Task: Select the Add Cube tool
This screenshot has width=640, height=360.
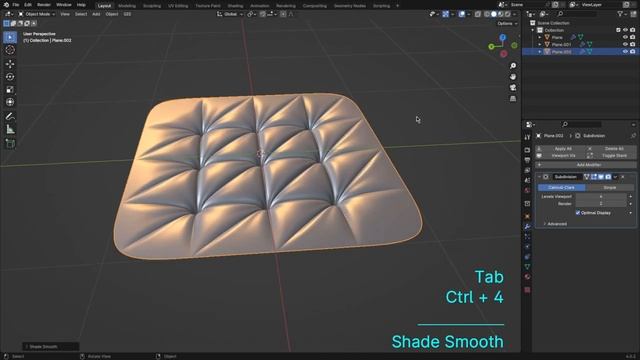Action: pyautogui.click(x=10, y=143)
